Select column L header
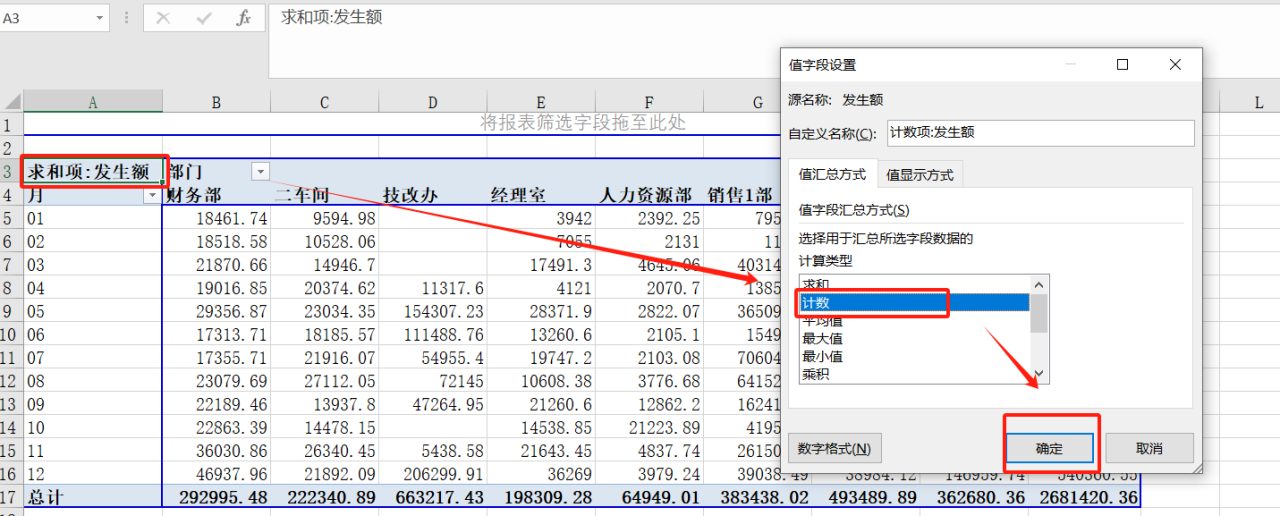This screenshot has width=1280, height=516. pyautogui.click(x=1259, y=102)
